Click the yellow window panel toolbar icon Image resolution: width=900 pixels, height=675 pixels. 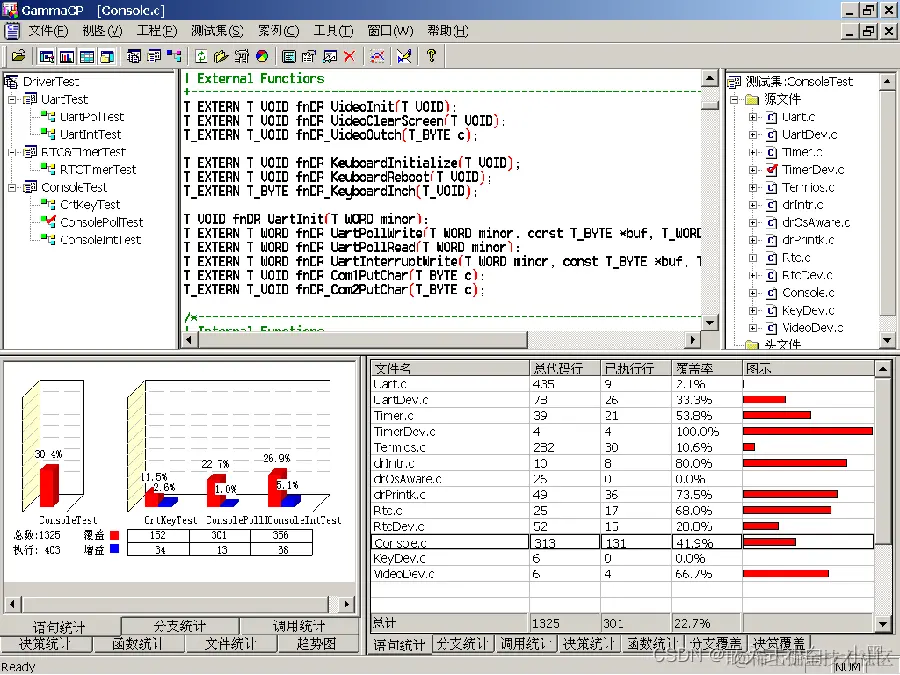click(107, 56)
